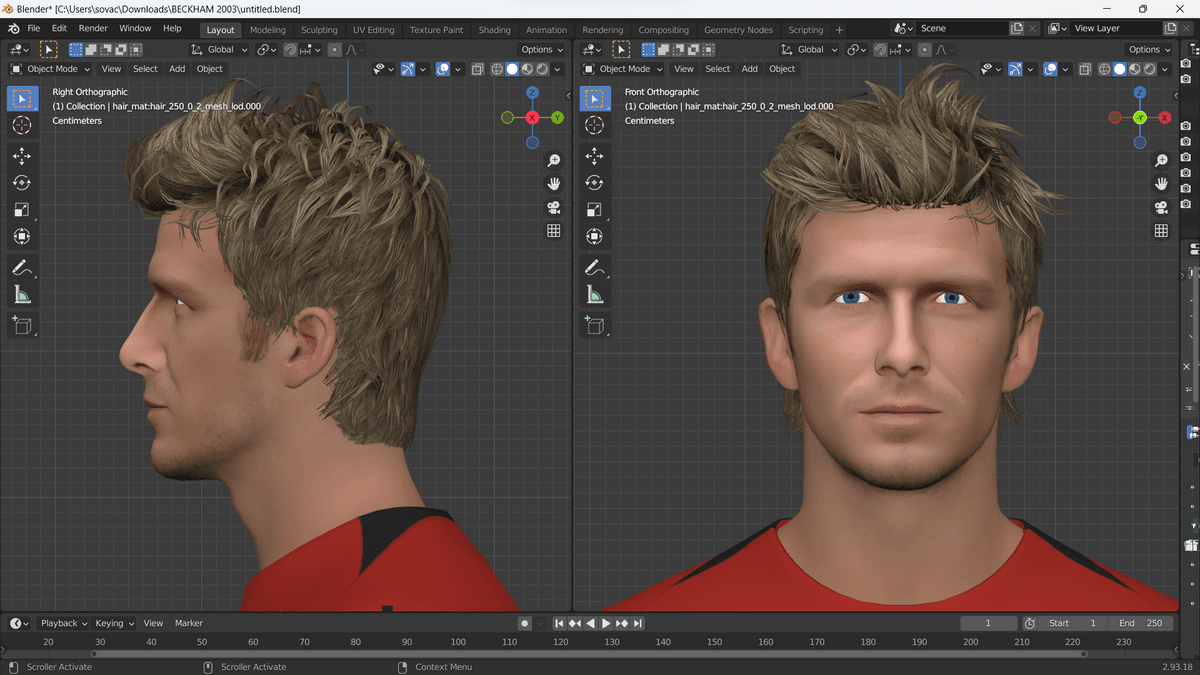Expand the Global transform orientation dropdown
The image size is (1200, 675).
pos(220,49)
